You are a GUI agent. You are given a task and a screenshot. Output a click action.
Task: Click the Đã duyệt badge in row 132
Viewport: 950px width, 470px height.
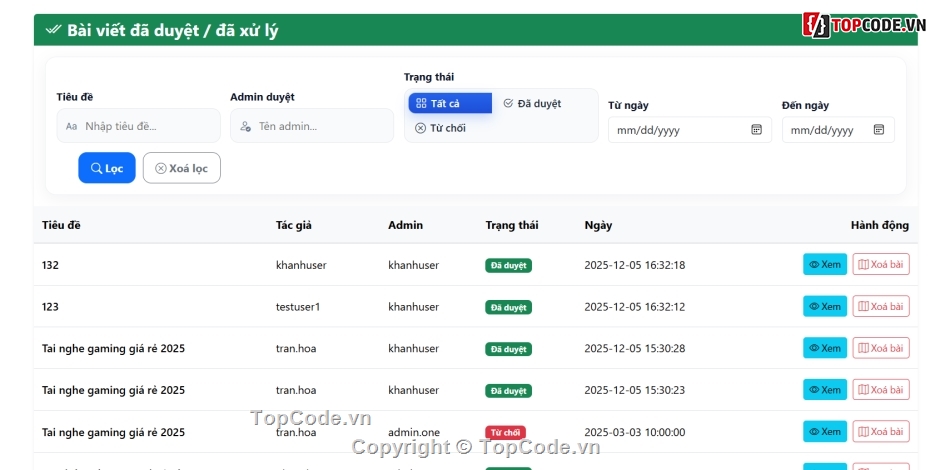click(508, 265)
